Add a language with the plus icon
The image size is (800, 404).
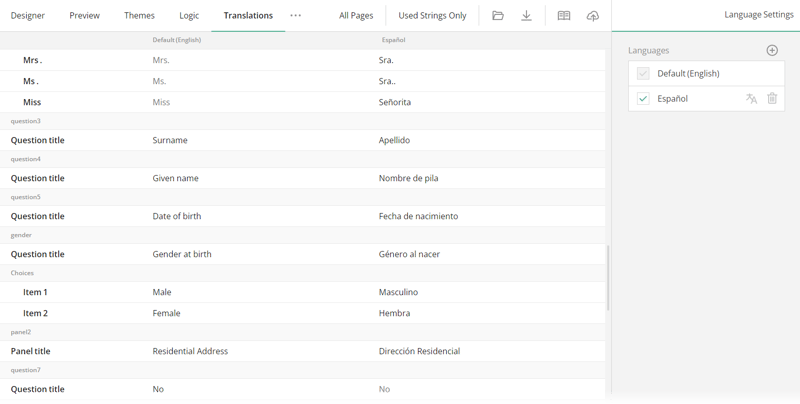[x=772, y=50]
